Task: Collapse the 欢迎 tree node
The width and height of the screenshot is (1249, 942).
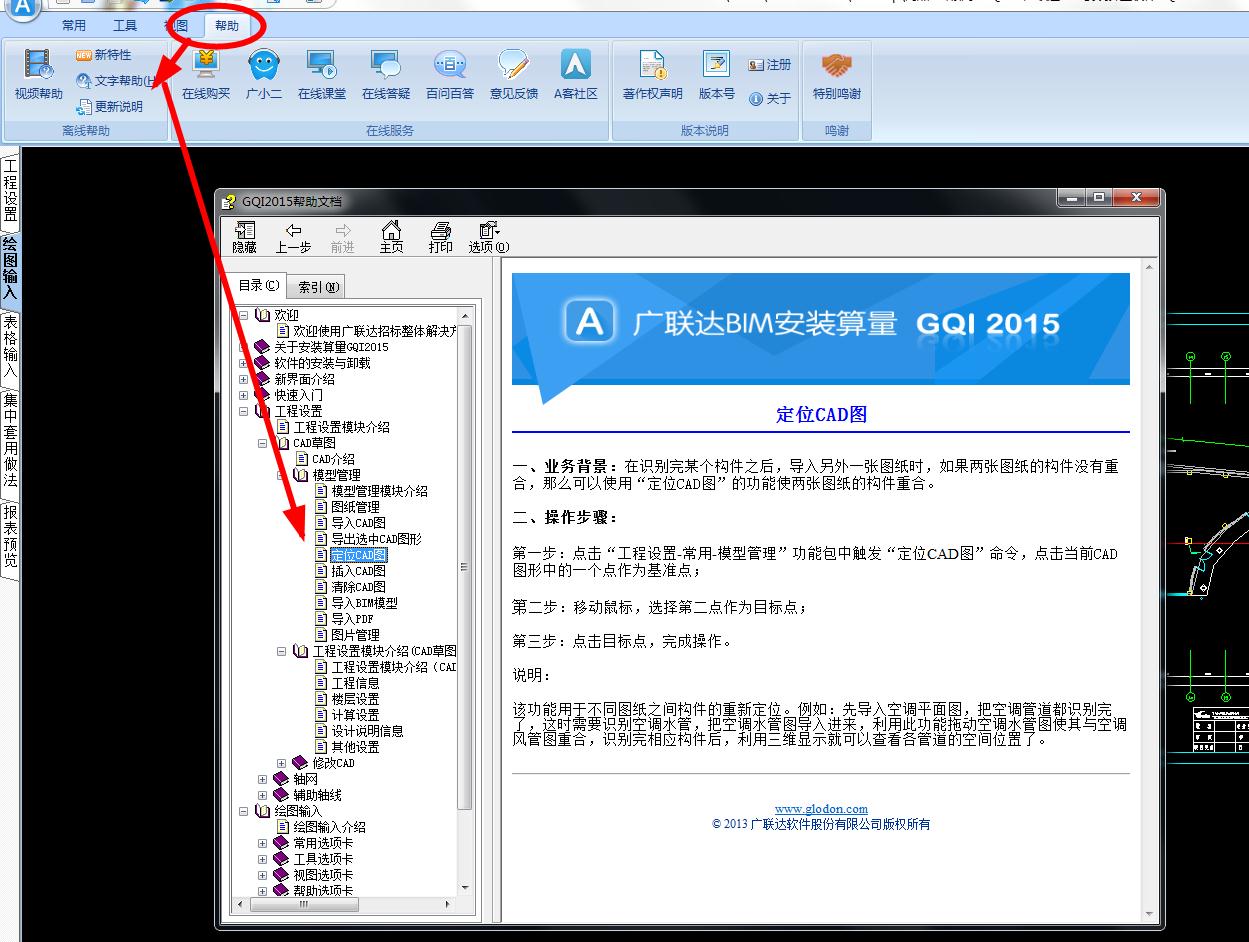Action: (243, 315)
